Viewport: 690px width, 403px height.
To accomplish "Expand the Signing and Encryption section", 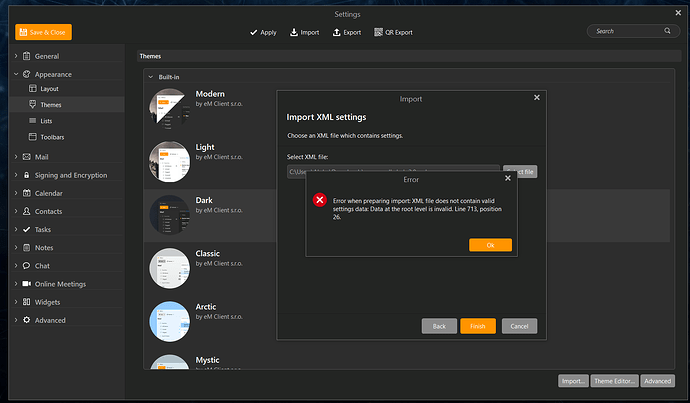I will [16, 175].
